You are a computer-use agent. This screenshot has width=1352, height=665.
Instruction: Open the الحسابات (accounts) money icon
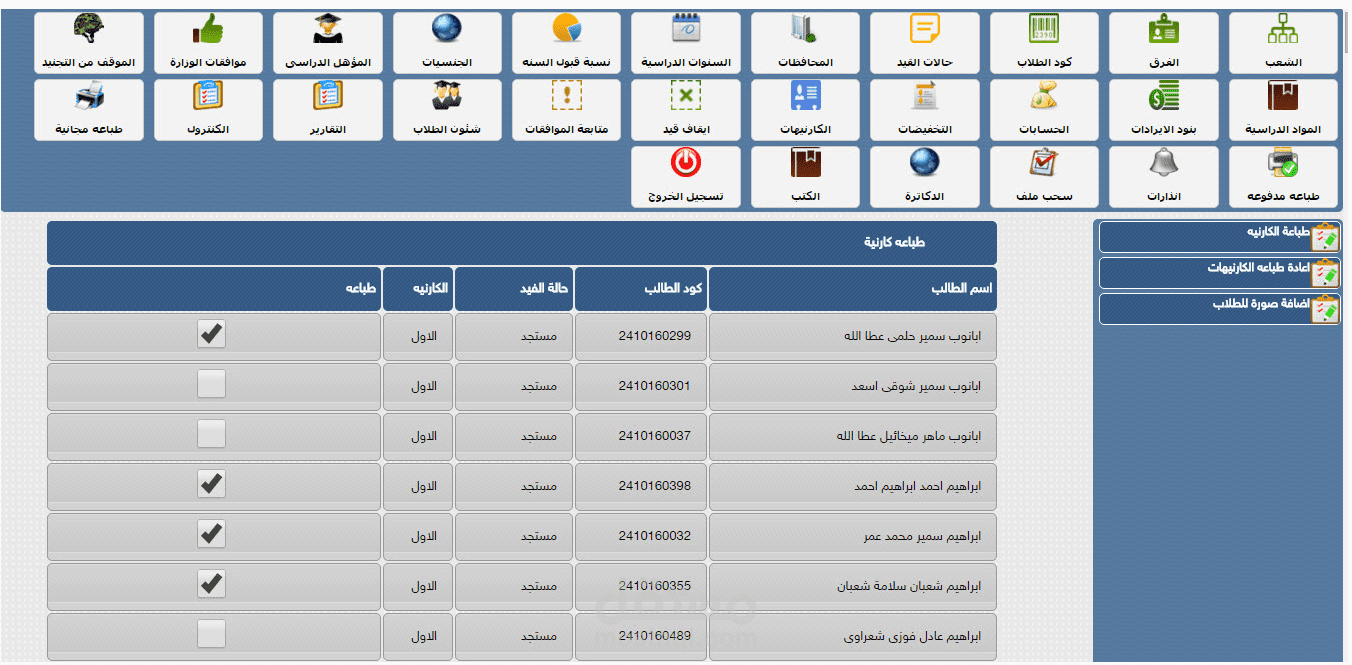pos(1043,109)
